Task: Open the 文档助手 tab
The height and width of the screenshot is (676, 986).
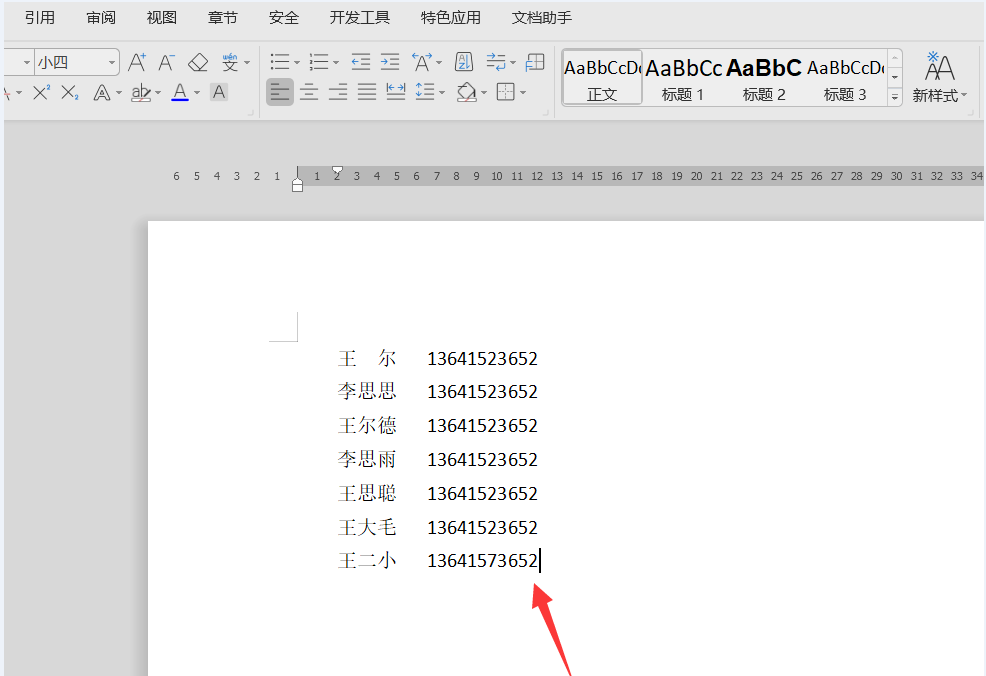Action: click(541, 18)
